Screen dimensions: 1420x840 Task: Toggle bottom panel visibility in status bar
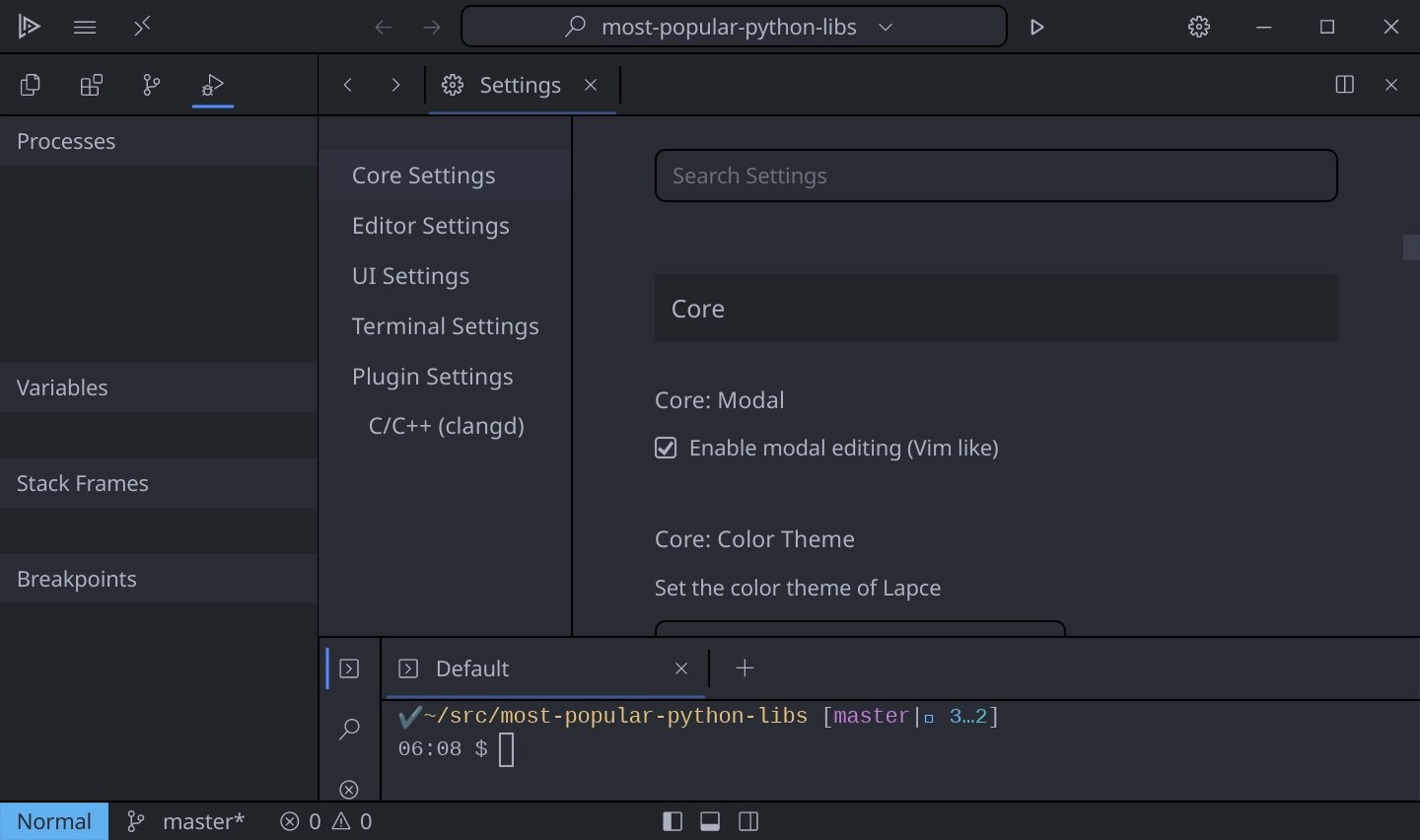click(710, 821)
